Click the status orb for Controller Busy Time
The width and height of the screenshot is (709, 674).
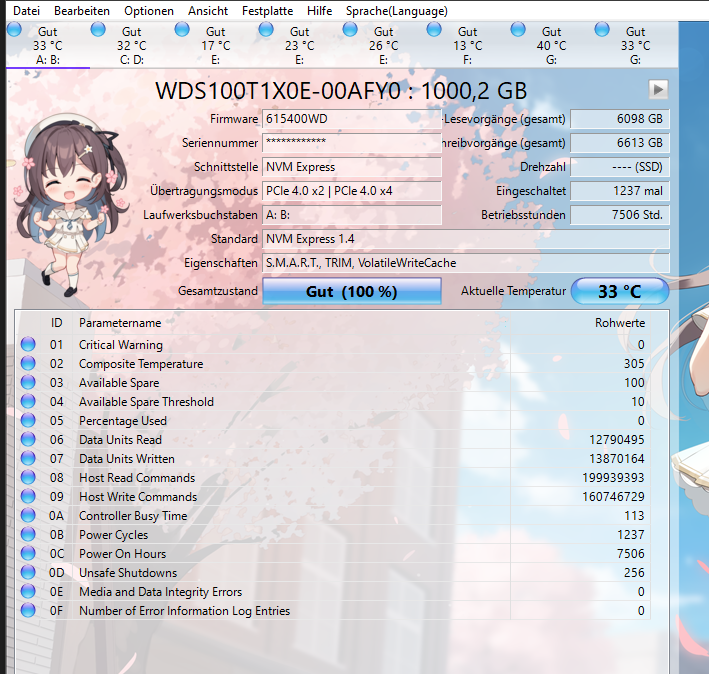pos(28,515)
